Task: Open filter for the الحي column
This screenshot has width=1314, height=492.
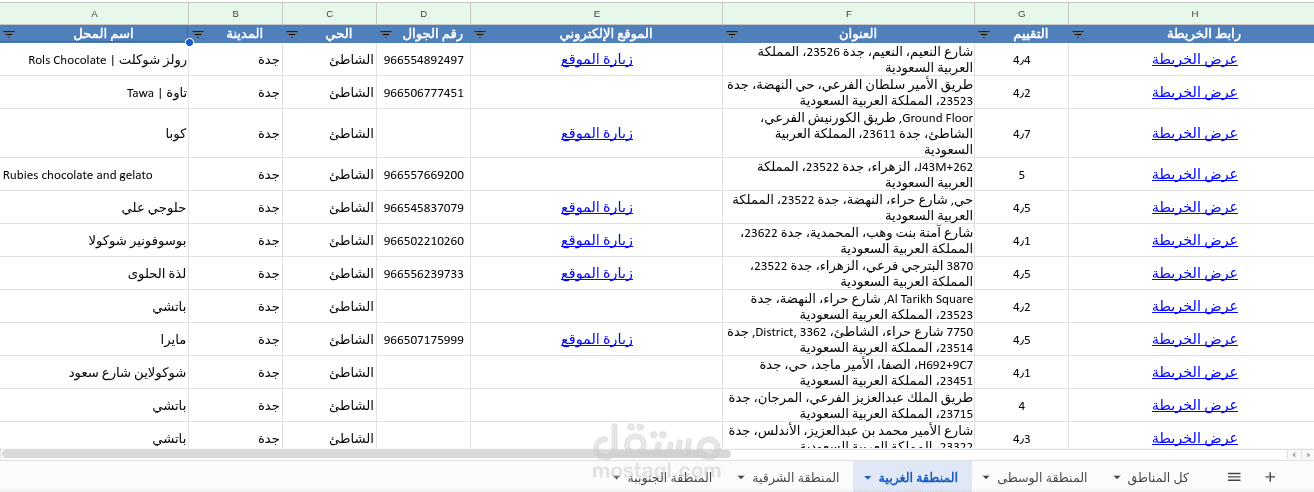Action: 292,33
